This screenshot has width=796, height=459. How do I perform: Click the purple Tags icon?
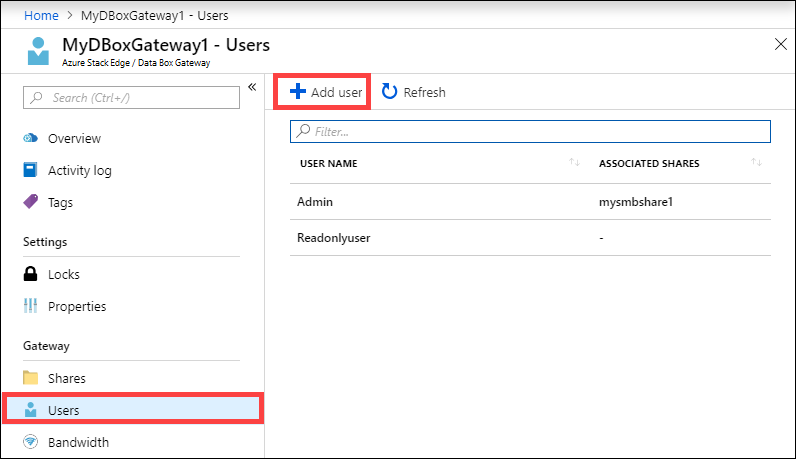(30, 202)
